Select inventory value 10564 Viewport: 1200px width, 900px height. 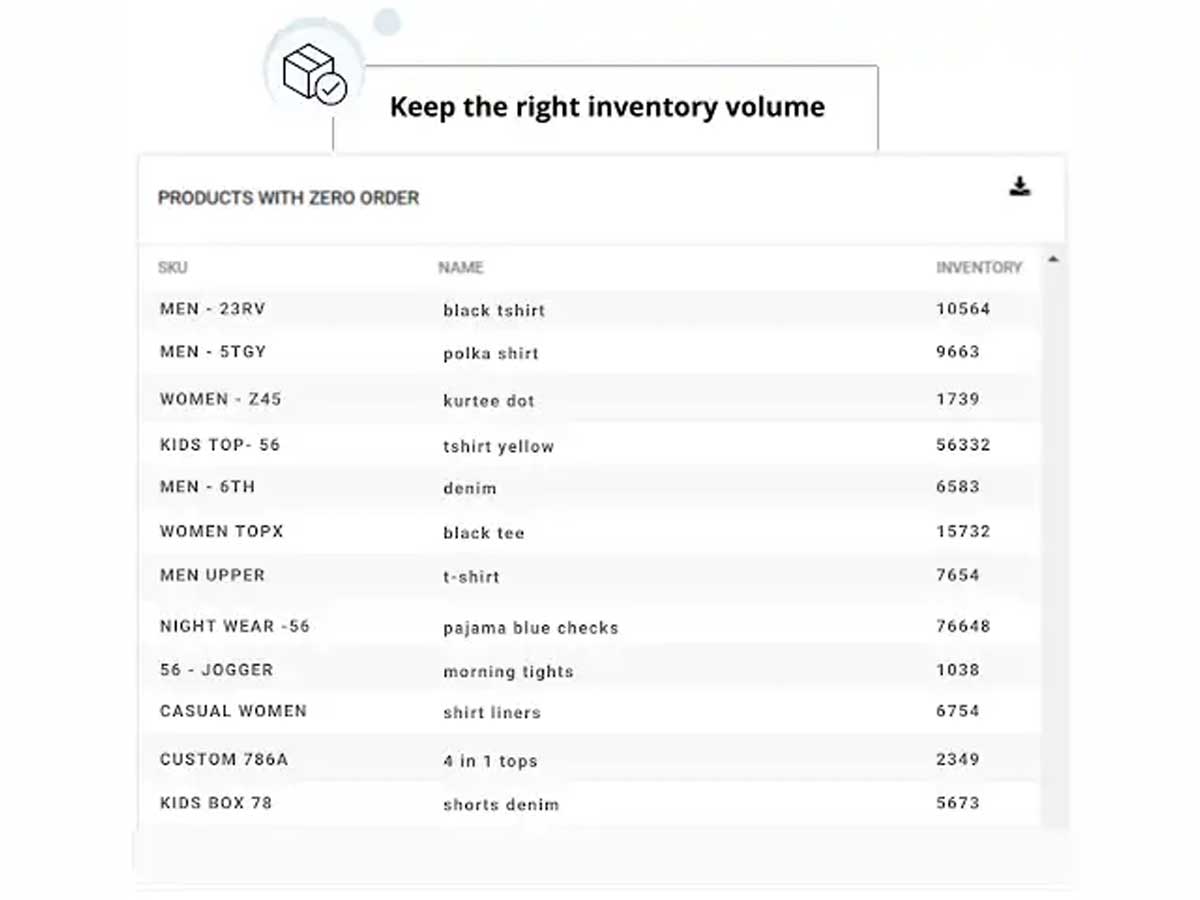click(x=963, y=309)
